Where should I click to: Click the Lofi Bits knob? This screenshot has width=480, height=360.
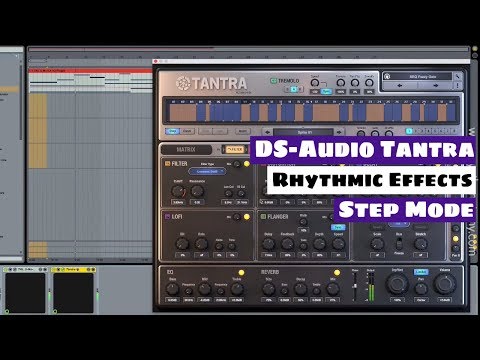pyautogui.click(x=182, y=244)
